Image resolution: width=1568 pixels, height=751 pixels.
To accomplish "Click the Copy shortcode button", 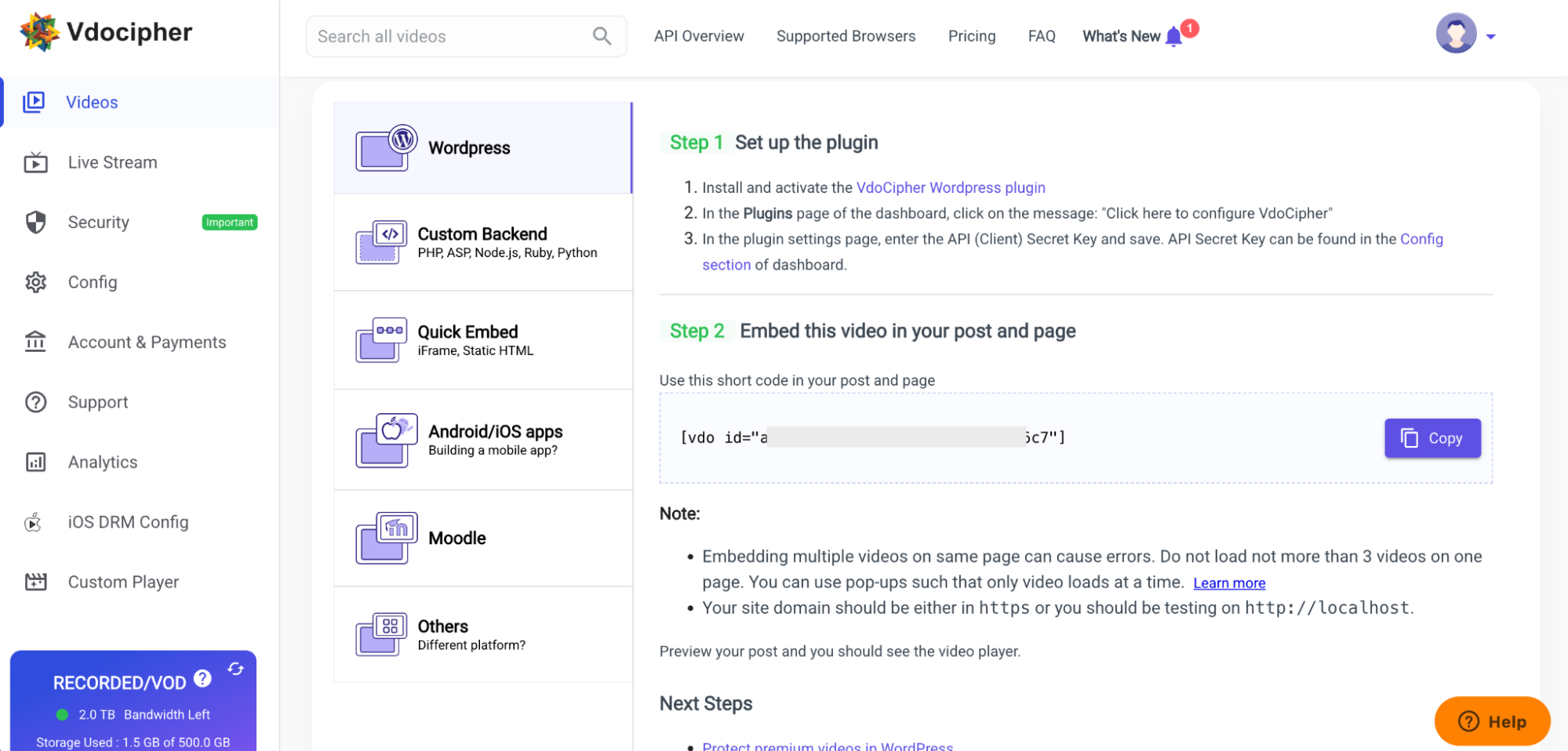I will [x=1432, y=438].
